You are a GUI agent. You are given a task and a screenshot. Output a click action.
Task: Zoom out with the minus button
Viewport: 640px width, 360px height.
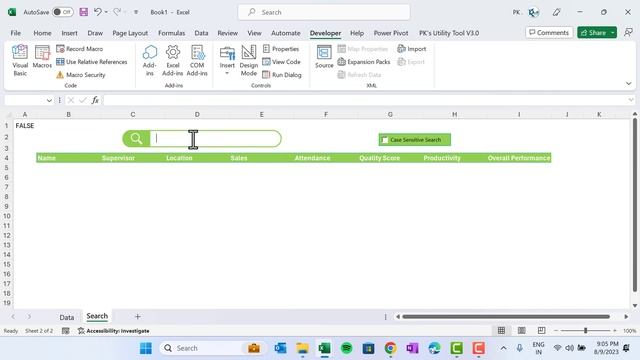click(556, 331)
